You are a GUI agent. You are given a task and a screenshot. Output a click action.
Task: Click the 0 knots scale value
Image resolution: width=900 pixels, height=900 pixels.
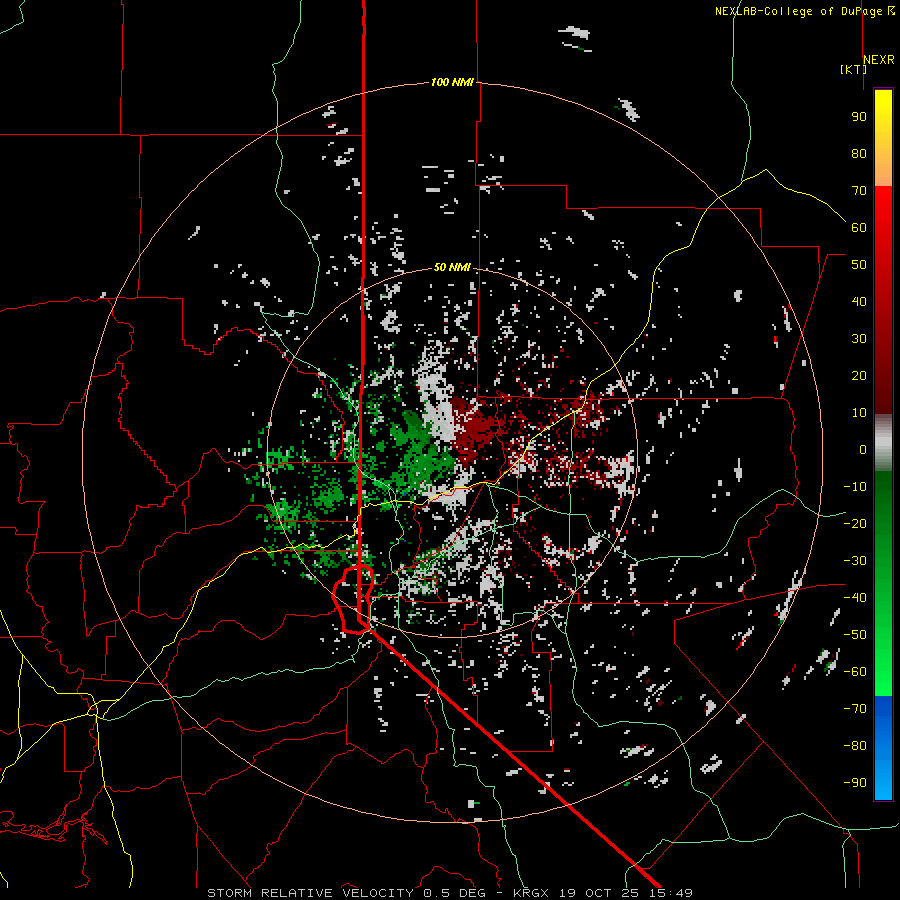[863, 449]
